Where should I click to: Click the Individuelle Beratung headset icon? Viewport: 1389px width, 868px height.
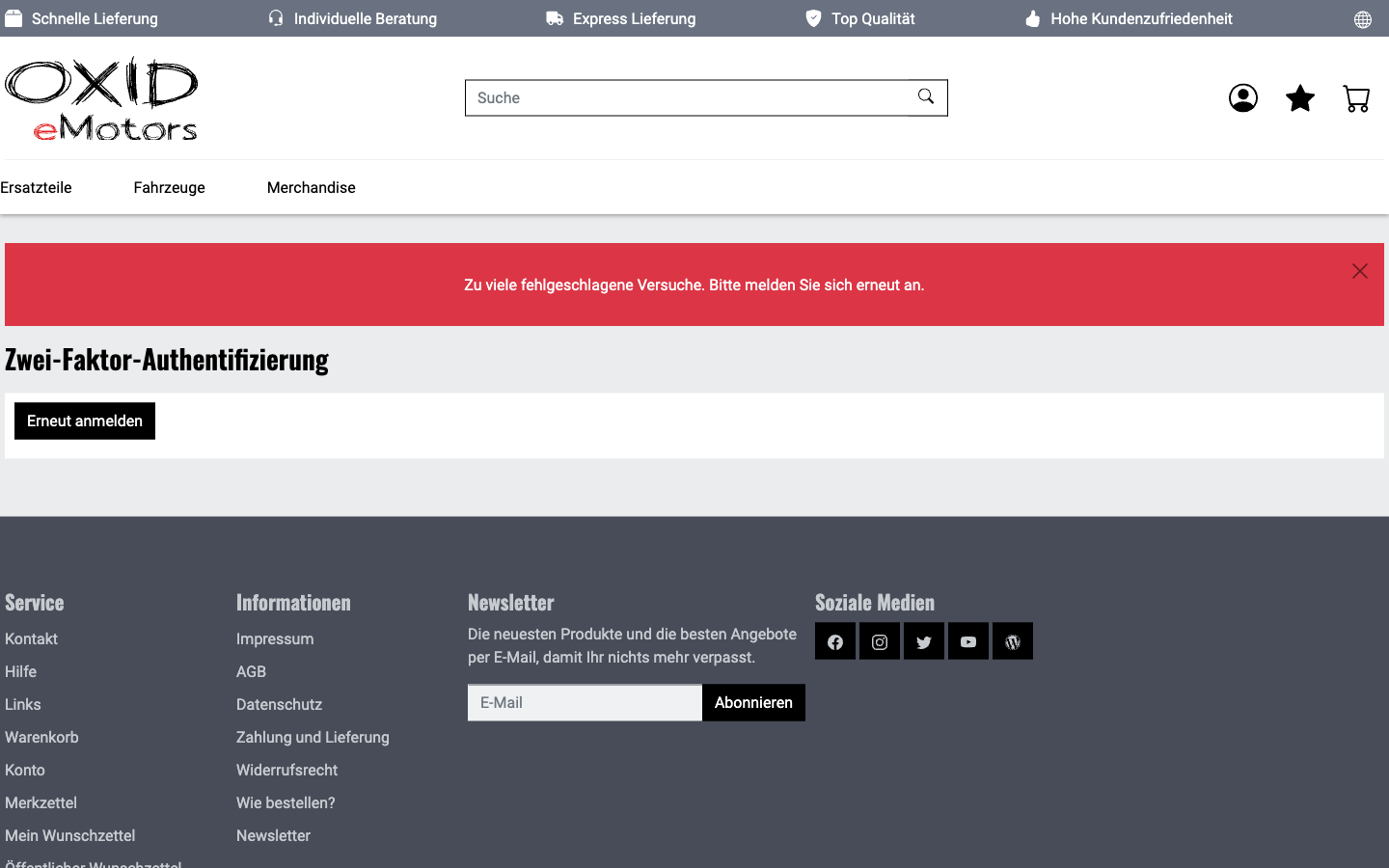(x=276, y=18)
